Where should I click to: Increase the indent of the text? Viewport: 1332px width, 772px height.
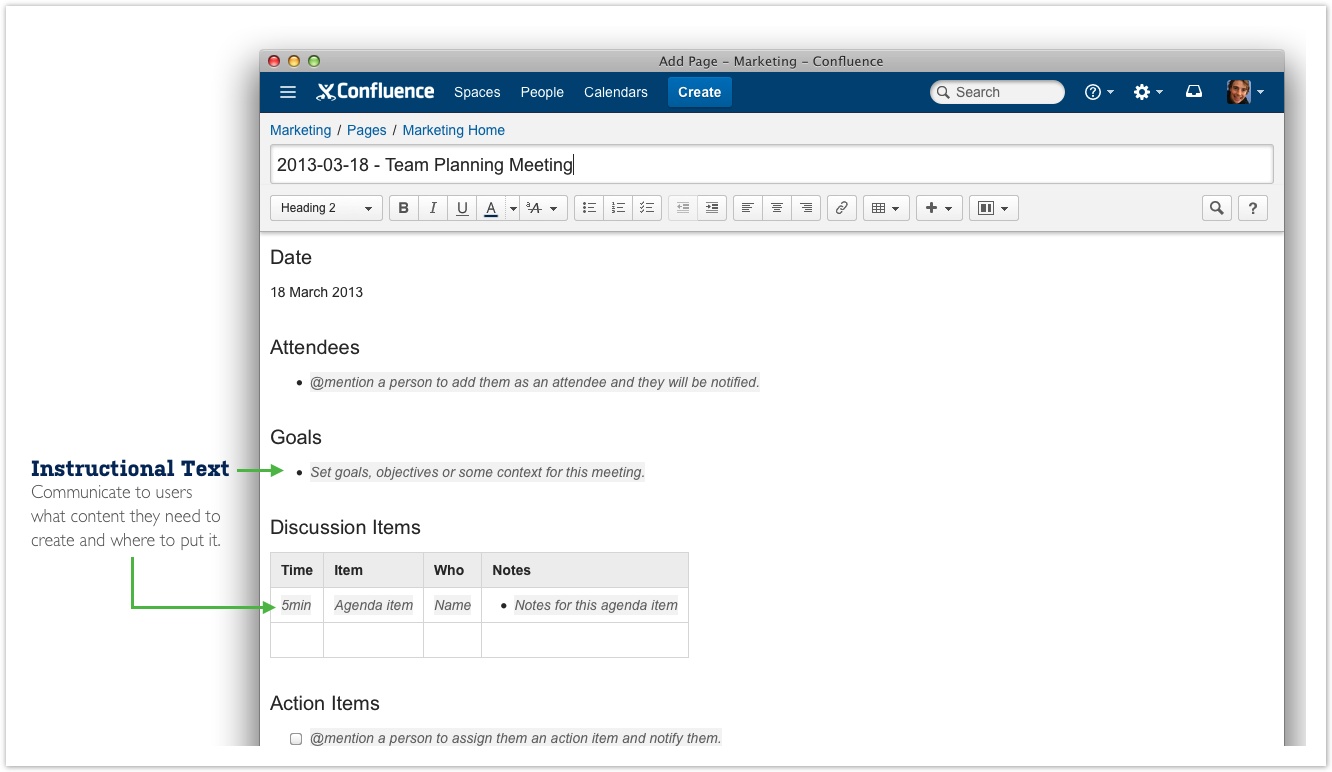(x=711, y=207)
